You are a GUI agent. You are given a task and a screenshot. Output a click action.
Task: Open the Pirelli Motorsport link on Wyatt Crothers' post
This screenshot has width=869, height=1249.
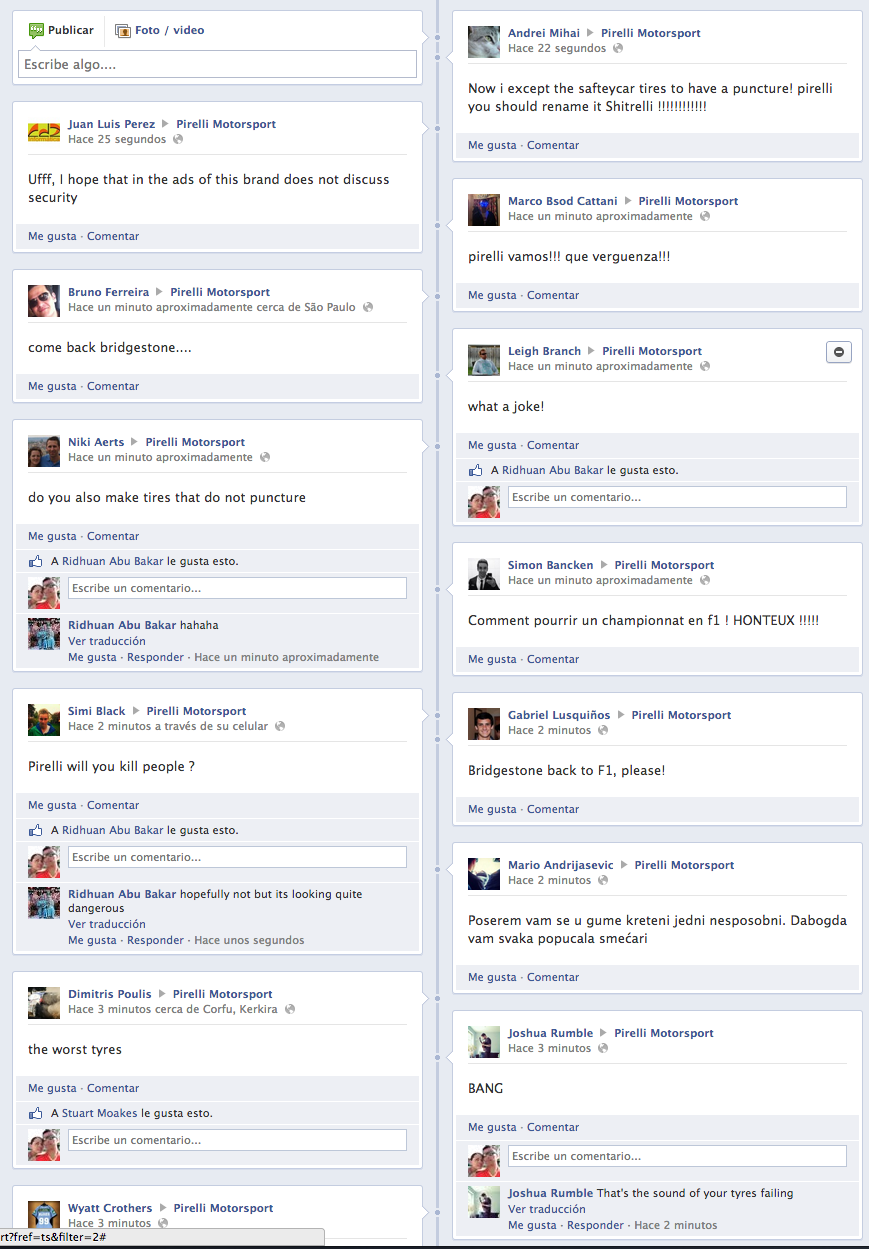[223, 1208]
